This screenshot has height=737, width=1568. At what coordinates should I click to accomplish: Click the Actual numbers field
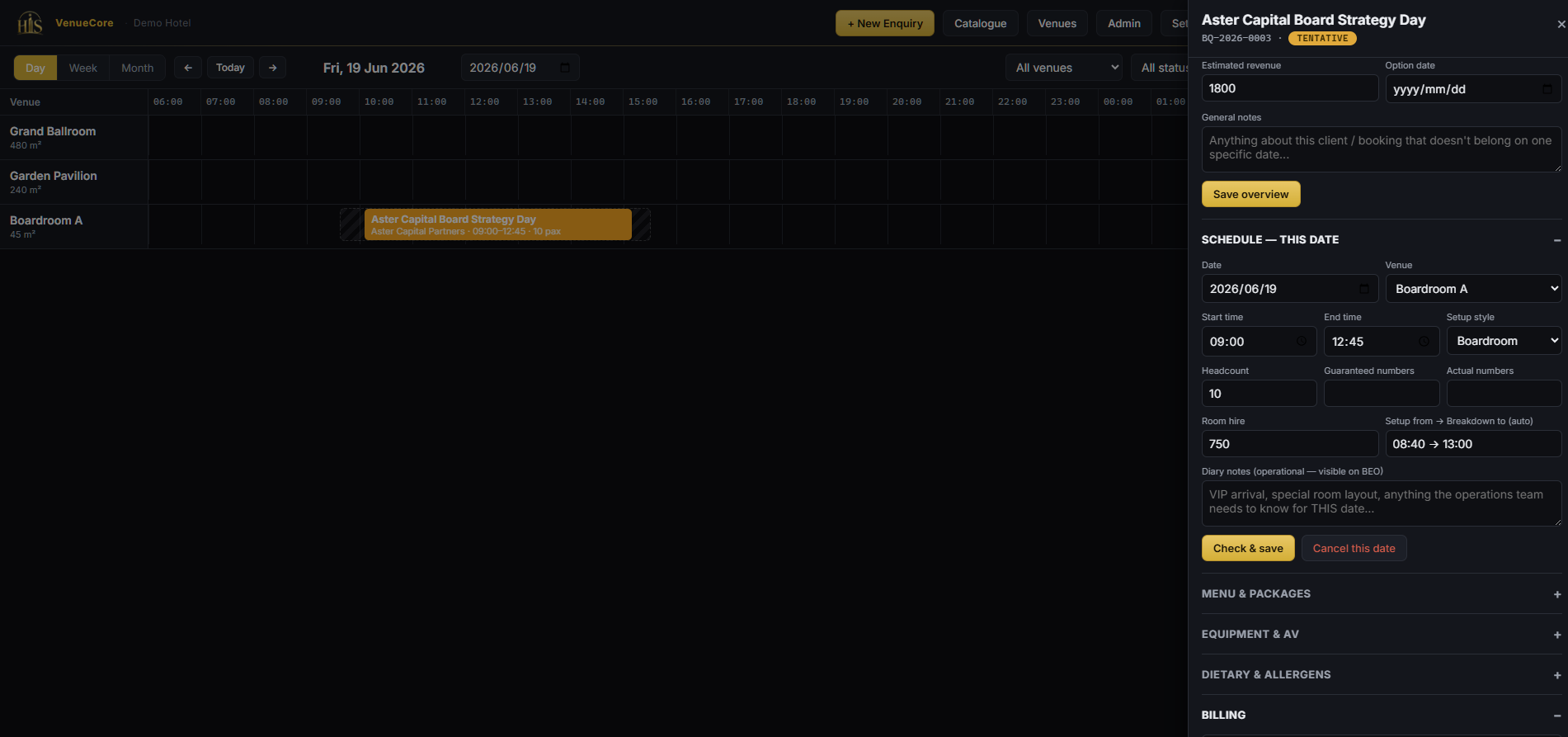pos(1504,394)
